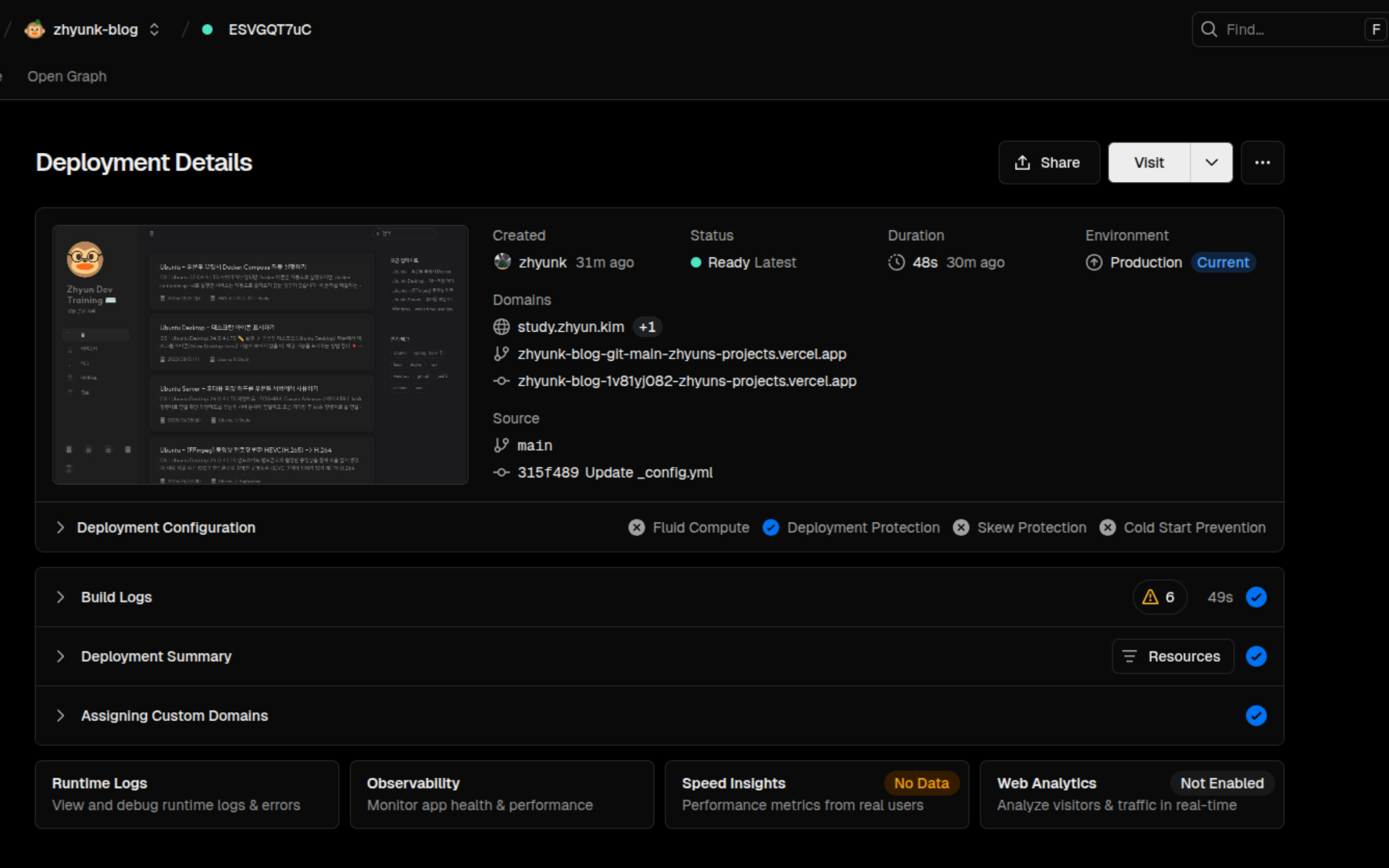The image size is (1389, 868).
Task: Open the three-dot more actions menu
Action: tap(1262, 162)
